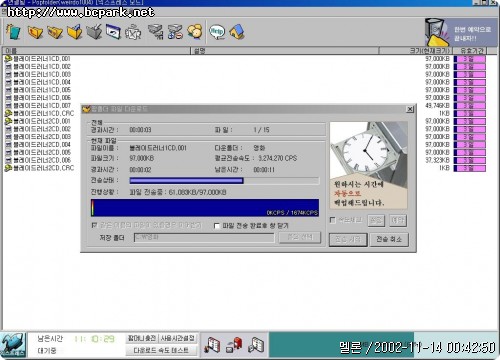Click grayed folder select button beside path
500x360 pixels.
pyautogui.click(x=300, y=237)
